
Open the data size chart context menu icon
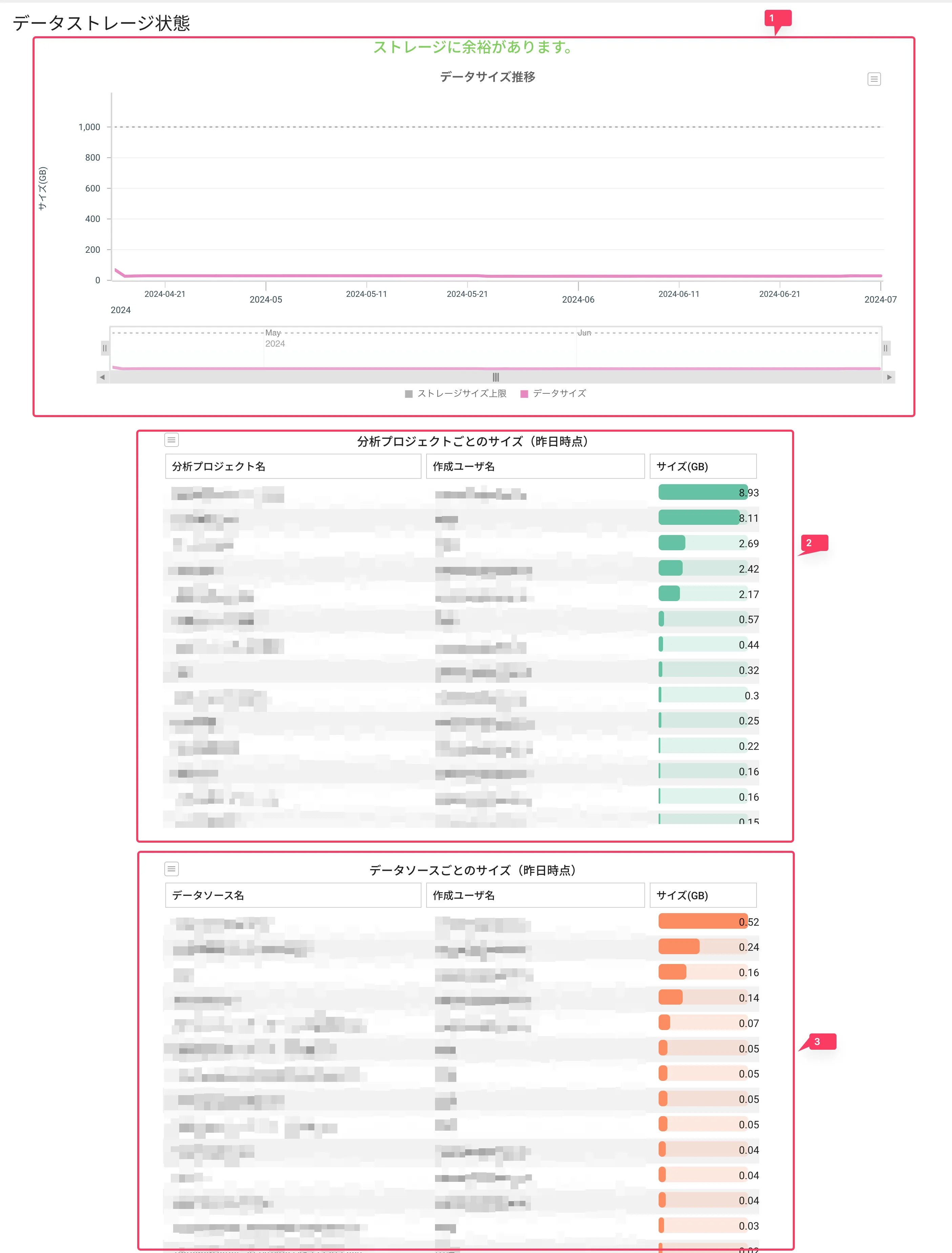(874, 79)
